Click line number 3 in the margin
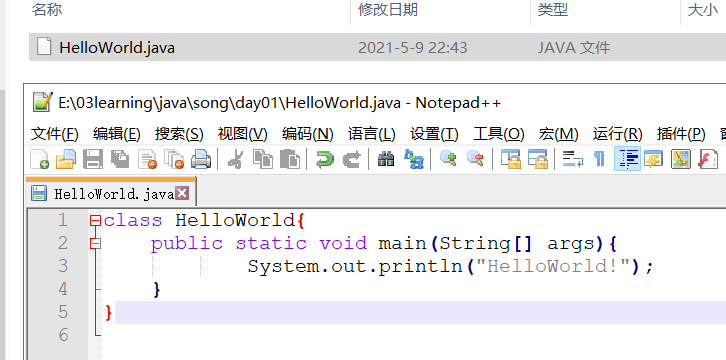 [x=63, y=266]
